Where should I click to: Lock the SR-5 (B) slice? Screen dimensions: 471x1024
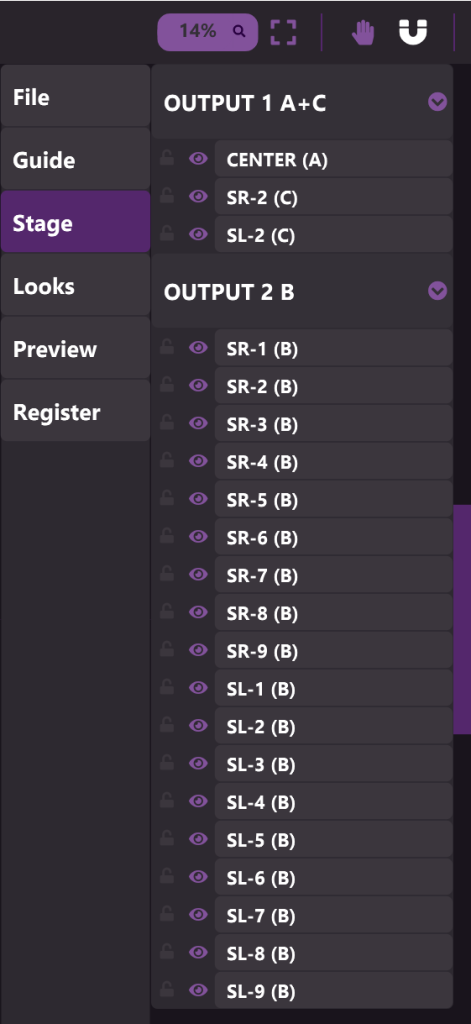[x=167, y=499]
